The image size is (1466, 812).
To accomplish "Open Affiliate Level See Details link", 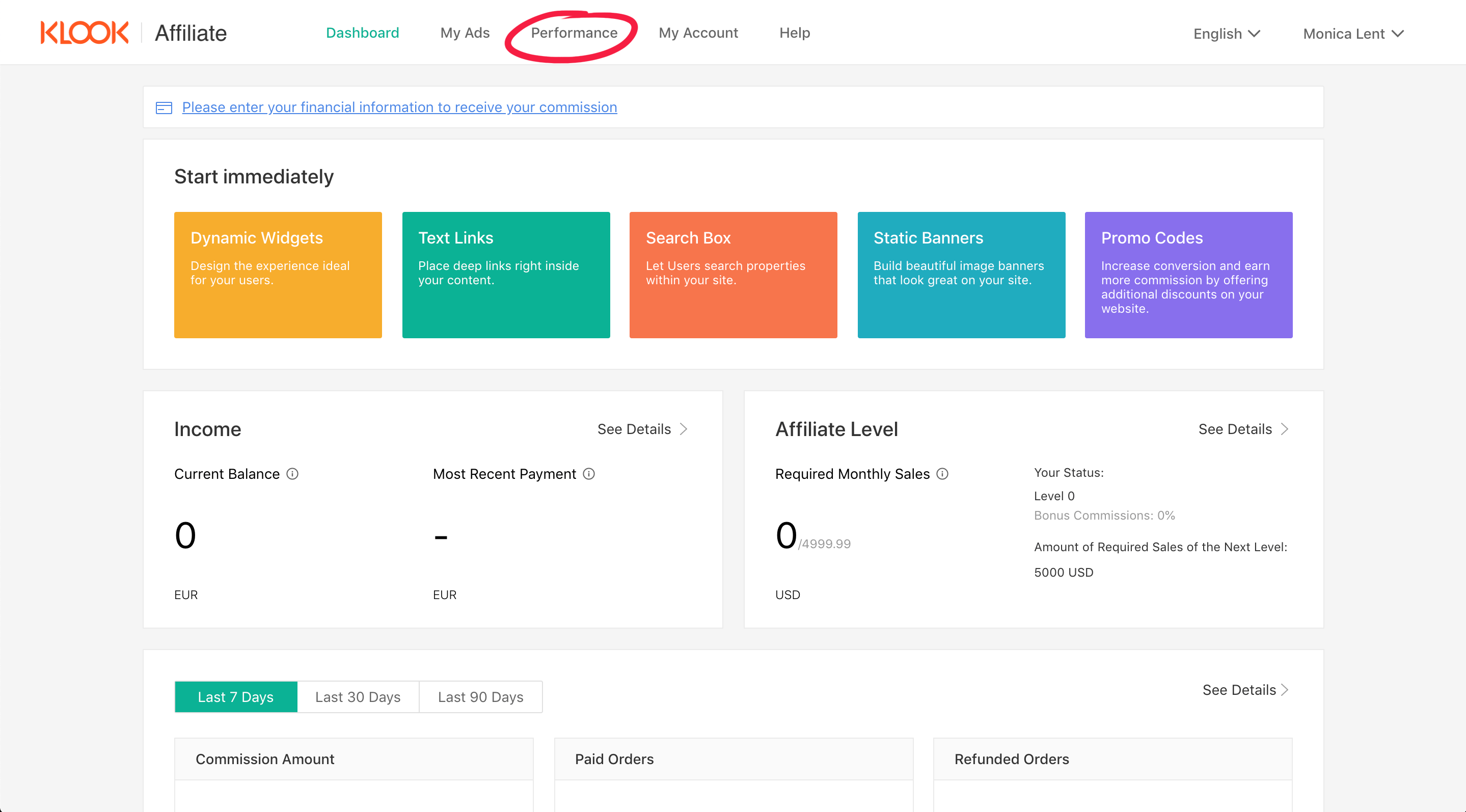I will click(1235, 429).
